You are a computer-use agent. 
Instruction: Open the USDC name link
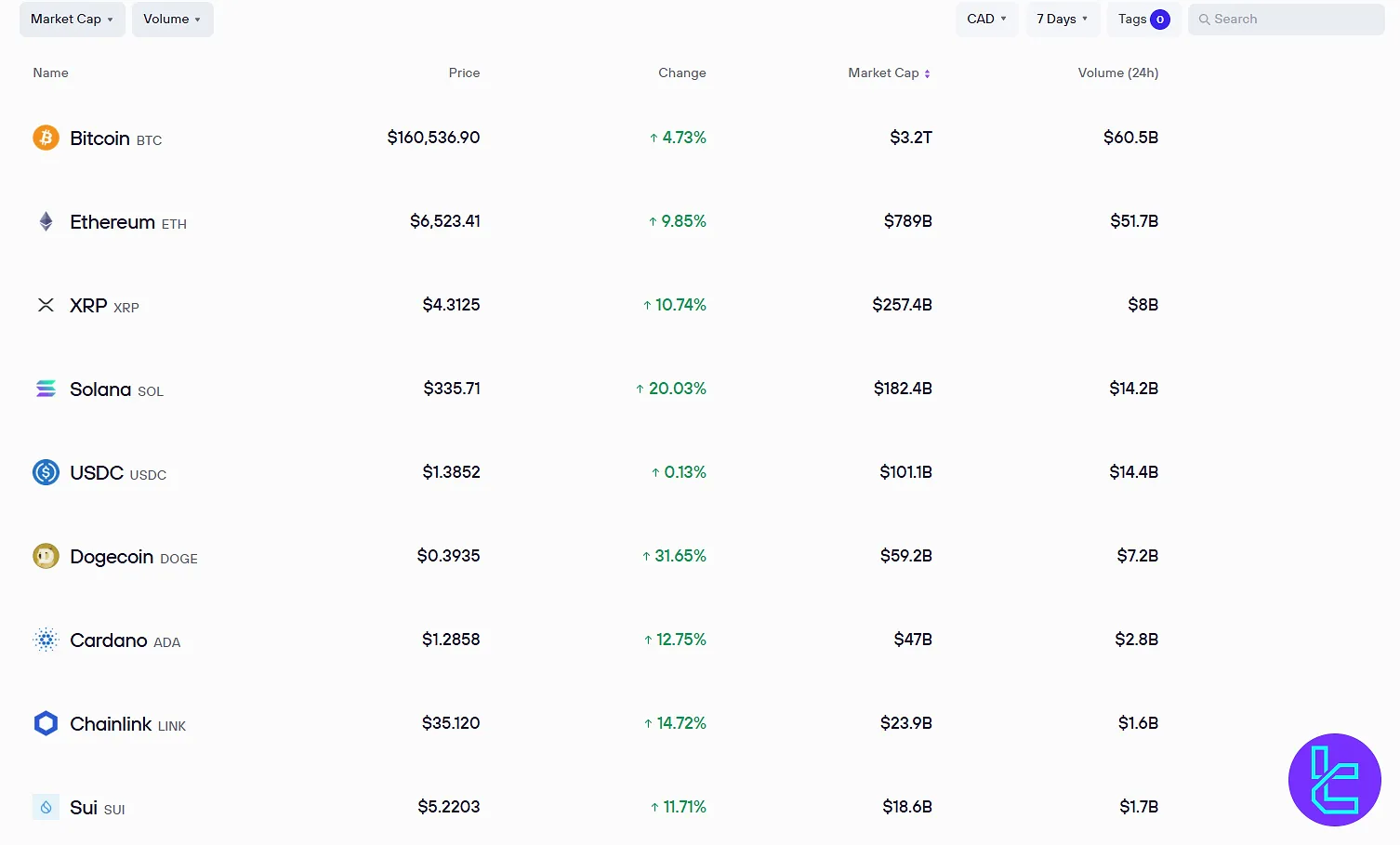[118, 473]
